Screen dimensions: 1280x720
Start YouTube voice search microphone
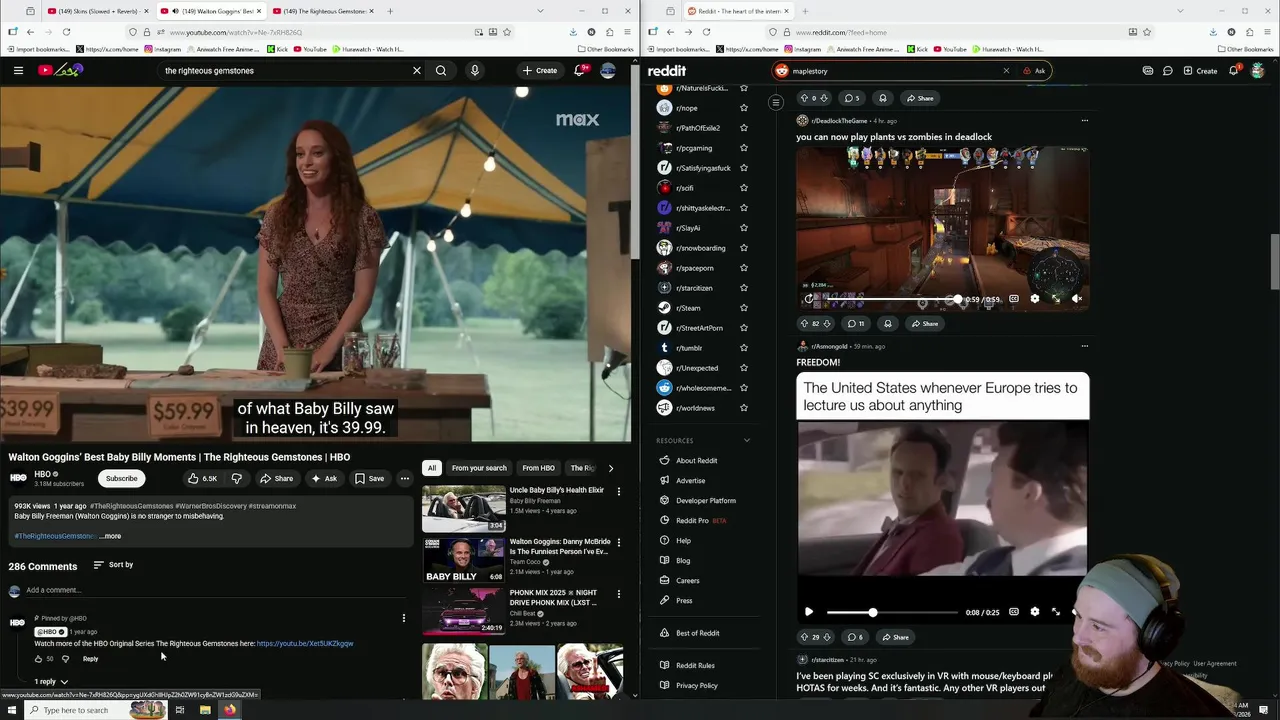[474, 71]
